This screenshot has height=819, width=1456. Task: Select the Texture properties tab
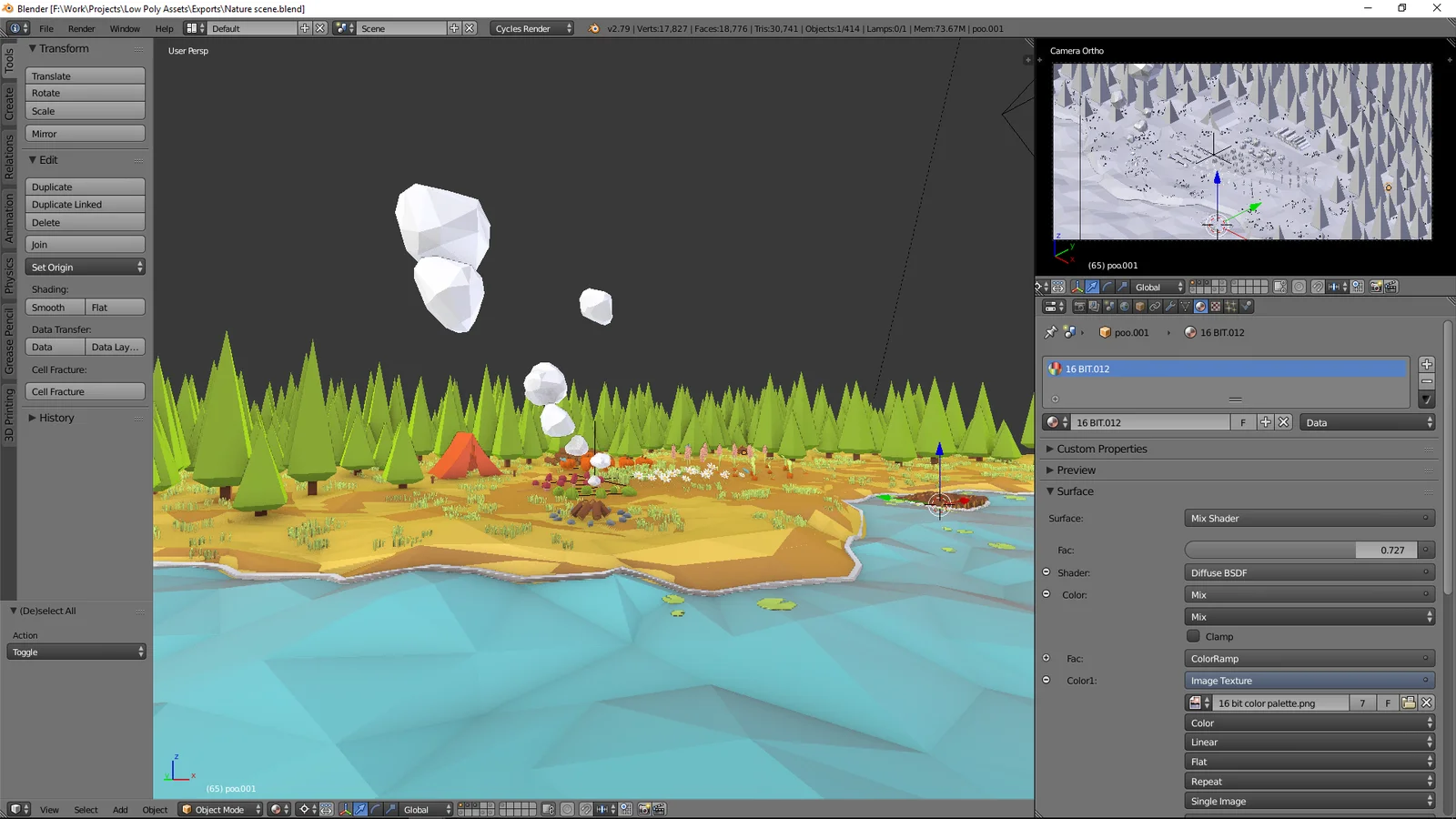coord(1214,307)
